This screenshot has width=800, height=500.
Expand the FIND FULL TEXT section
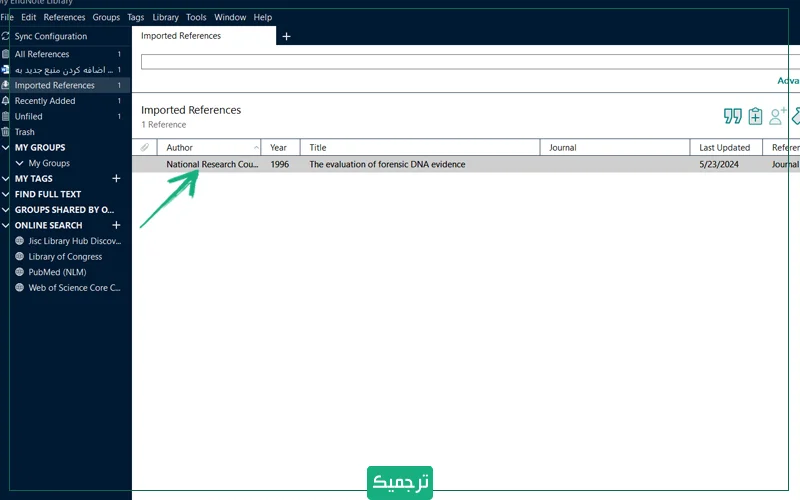(x=6, y=194)
